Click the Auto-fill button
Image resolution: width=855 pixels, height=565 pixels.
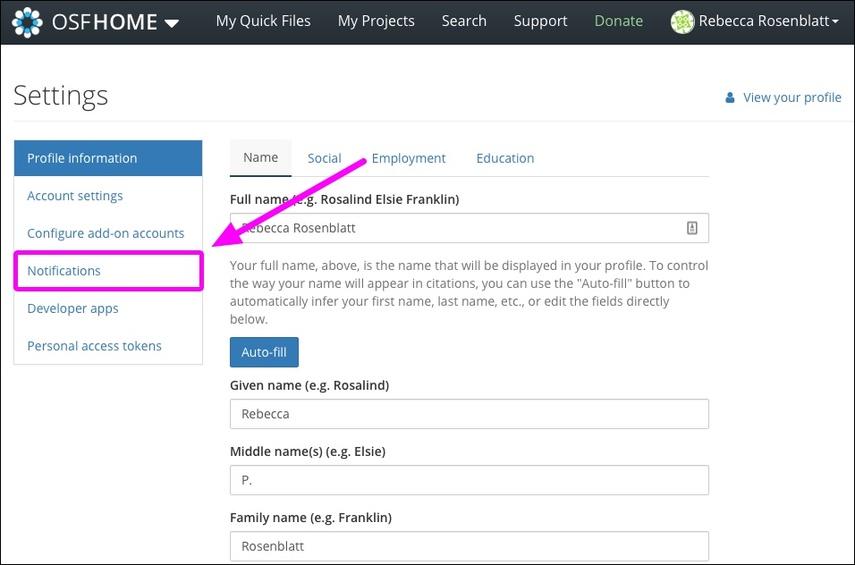(264, 352)
